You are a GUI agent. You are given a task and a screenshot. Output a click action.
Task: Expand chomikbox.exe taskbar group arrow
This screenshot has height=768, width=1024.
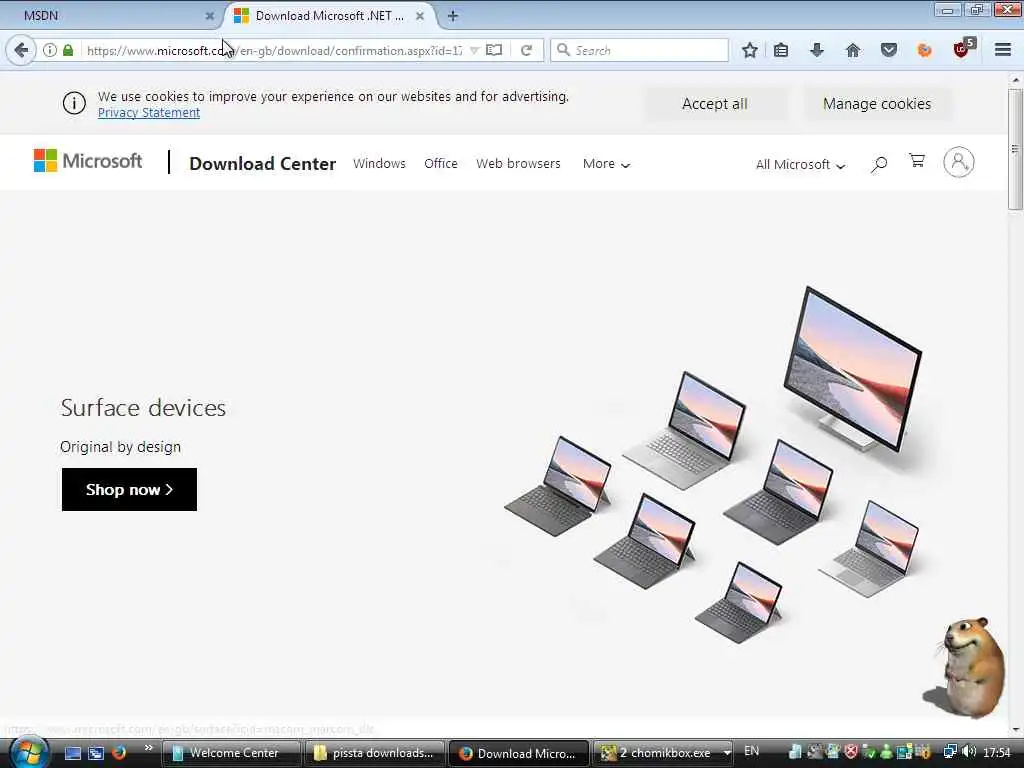coord(727,753)
